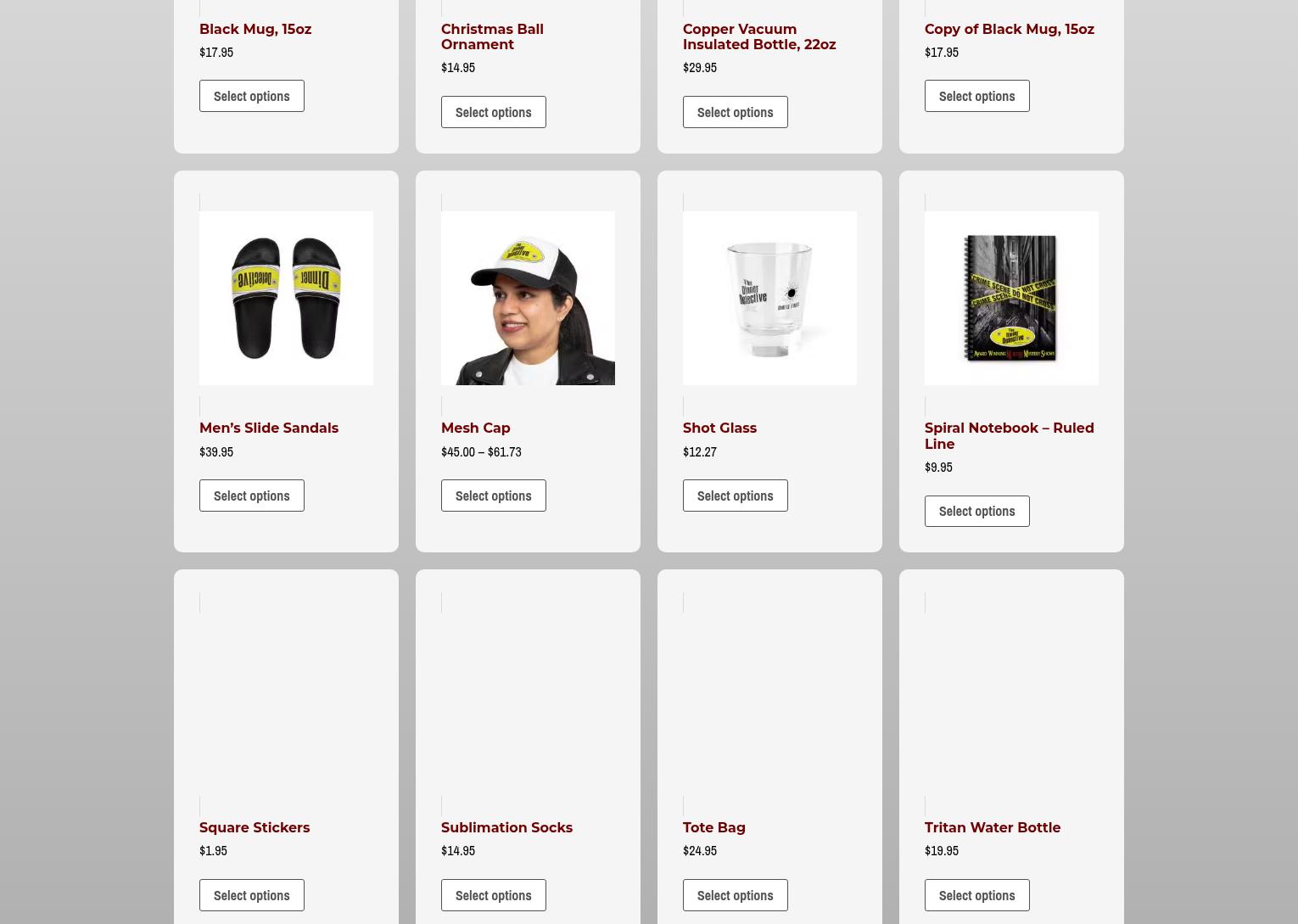Open Copy of Black Mug, 15oz link

(x=1010, y=29)
